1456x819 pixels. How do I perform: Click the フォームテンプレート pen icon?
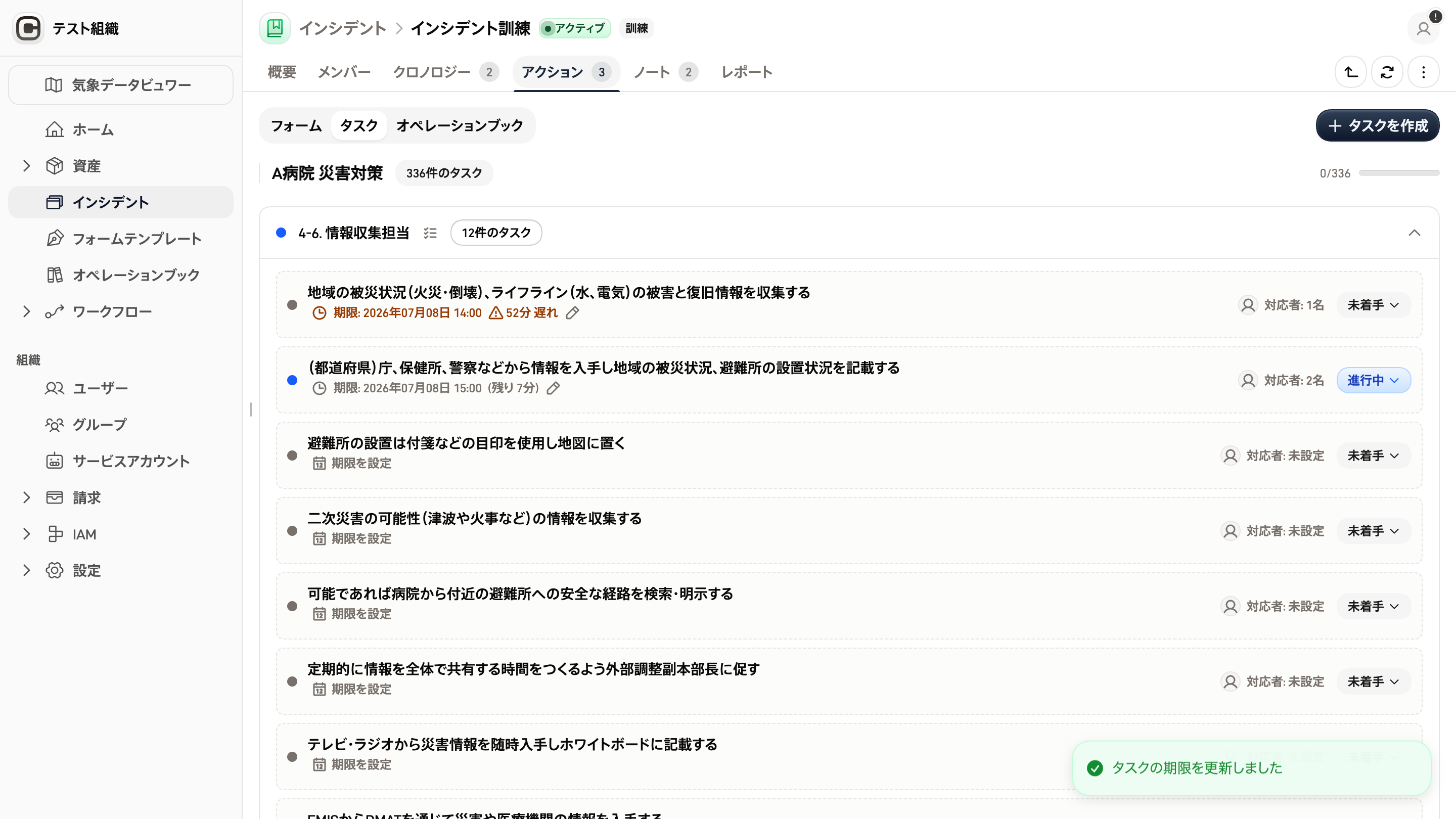pos(54,239)
